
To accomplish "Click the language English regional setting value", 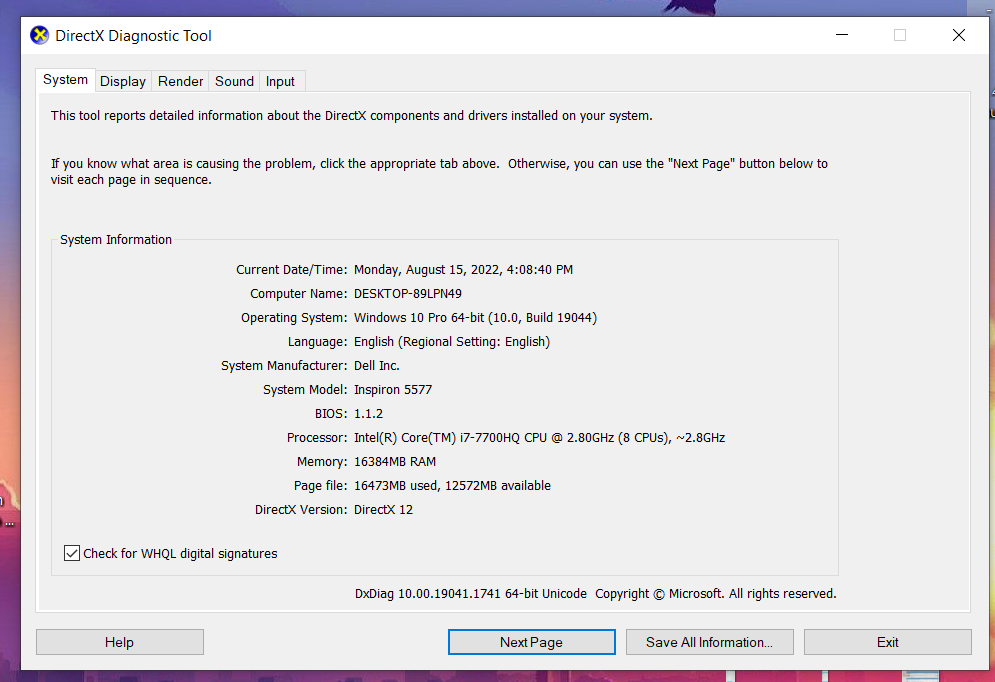I will click(x=452, y=342).
